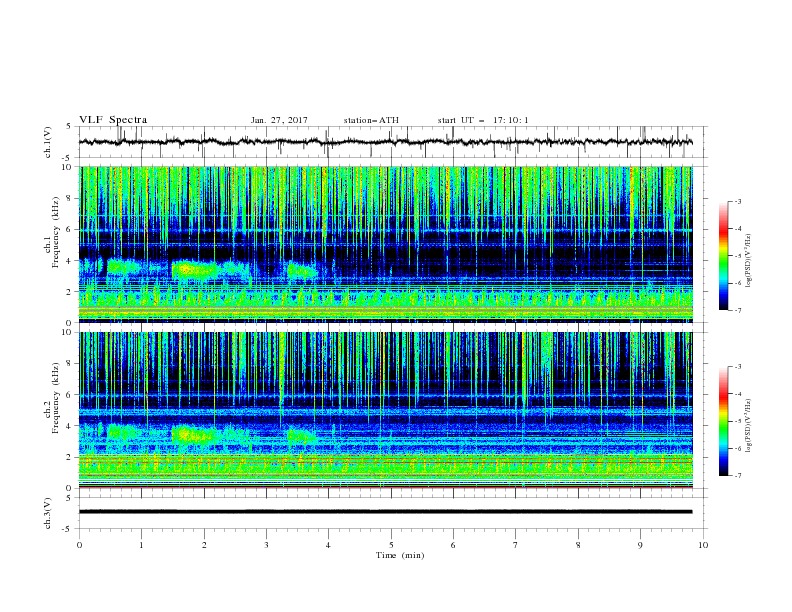Screen dimensions: 792x612
Task: Click the time axis tick label '9'
Action: point(640,545)
